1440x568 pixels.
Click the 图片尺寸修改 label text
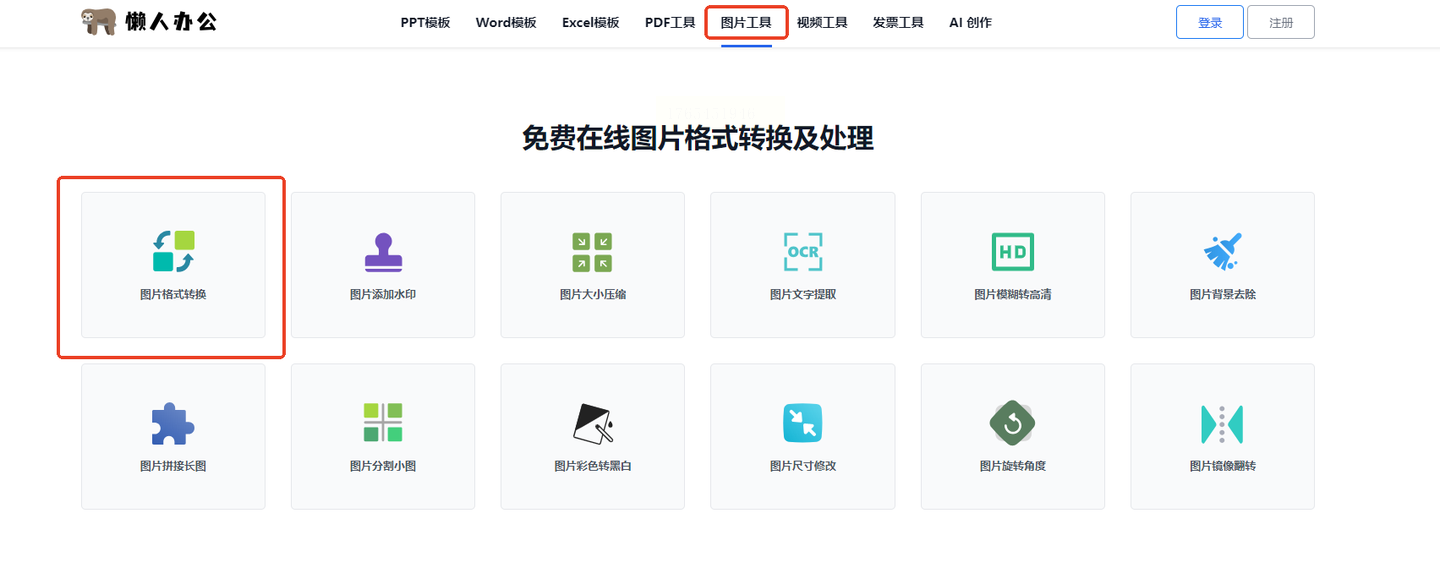click(x=803, y=466)
